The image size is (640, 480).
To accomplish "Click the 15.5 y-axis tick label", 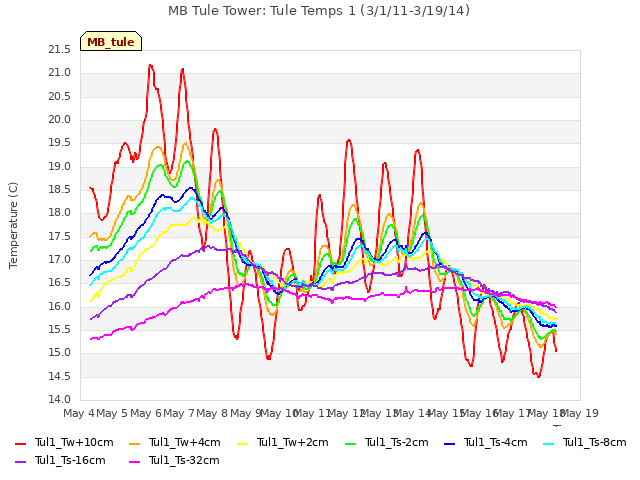I will click(x=60, y=329).
